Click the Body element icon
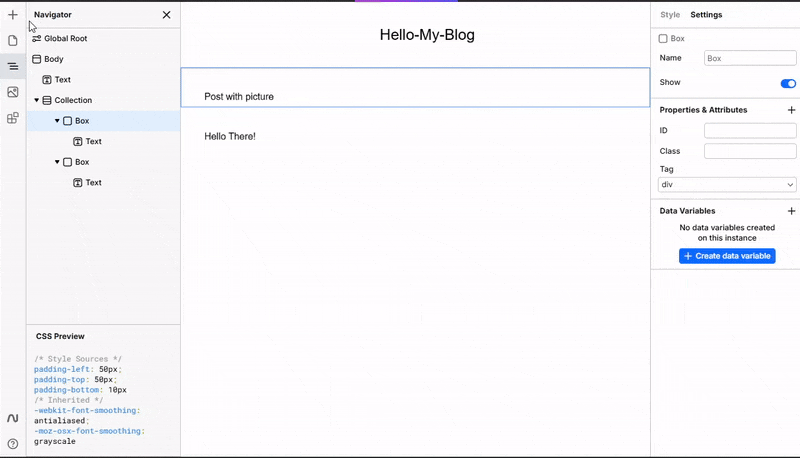800x458 pixels. (37, 59)
